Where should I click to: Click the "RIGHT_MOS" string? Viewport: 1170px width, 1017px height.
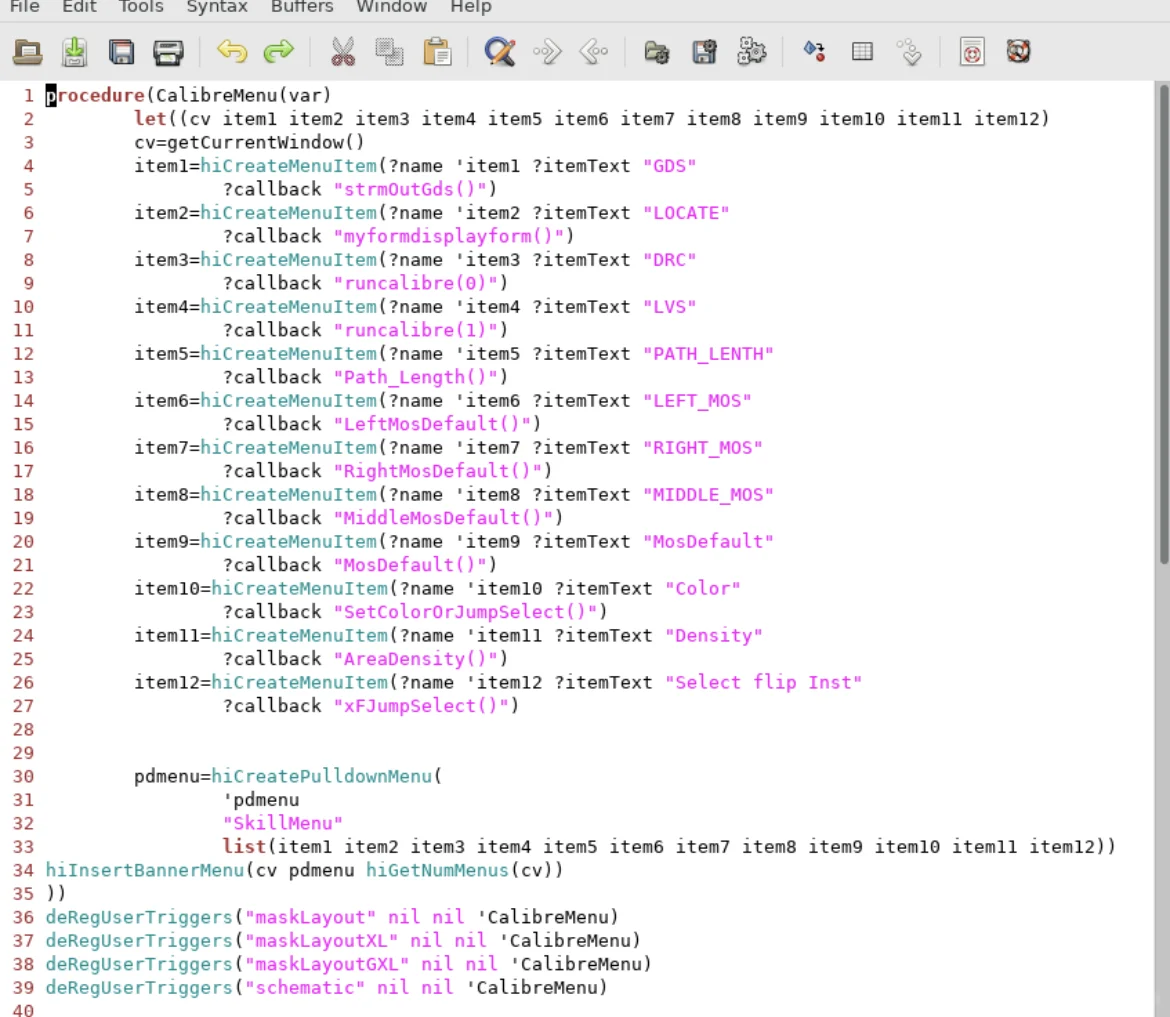tap(702, 448)
